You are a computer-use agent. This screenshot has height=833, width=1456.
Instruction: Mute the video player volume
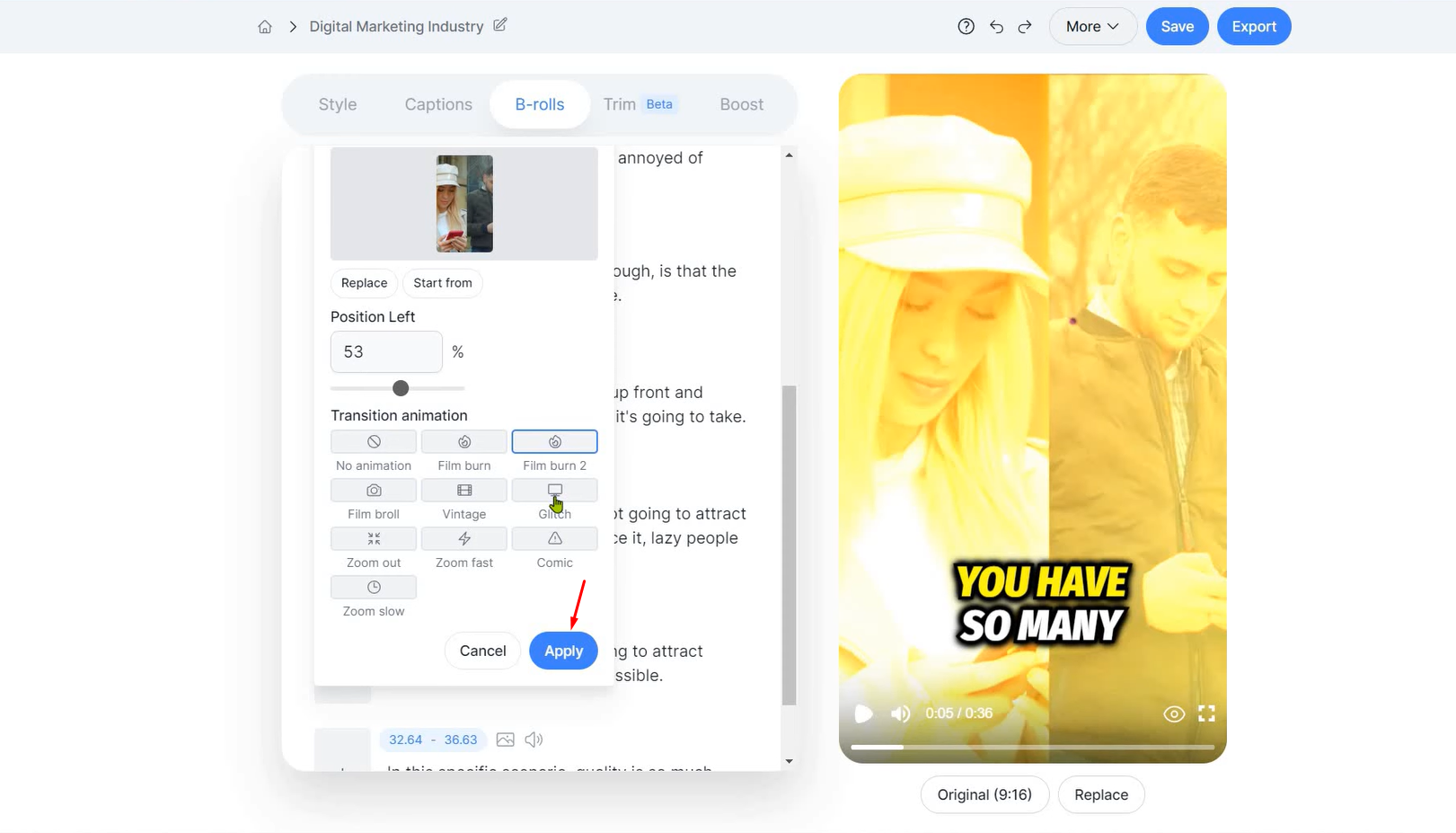tap(900, 713)
